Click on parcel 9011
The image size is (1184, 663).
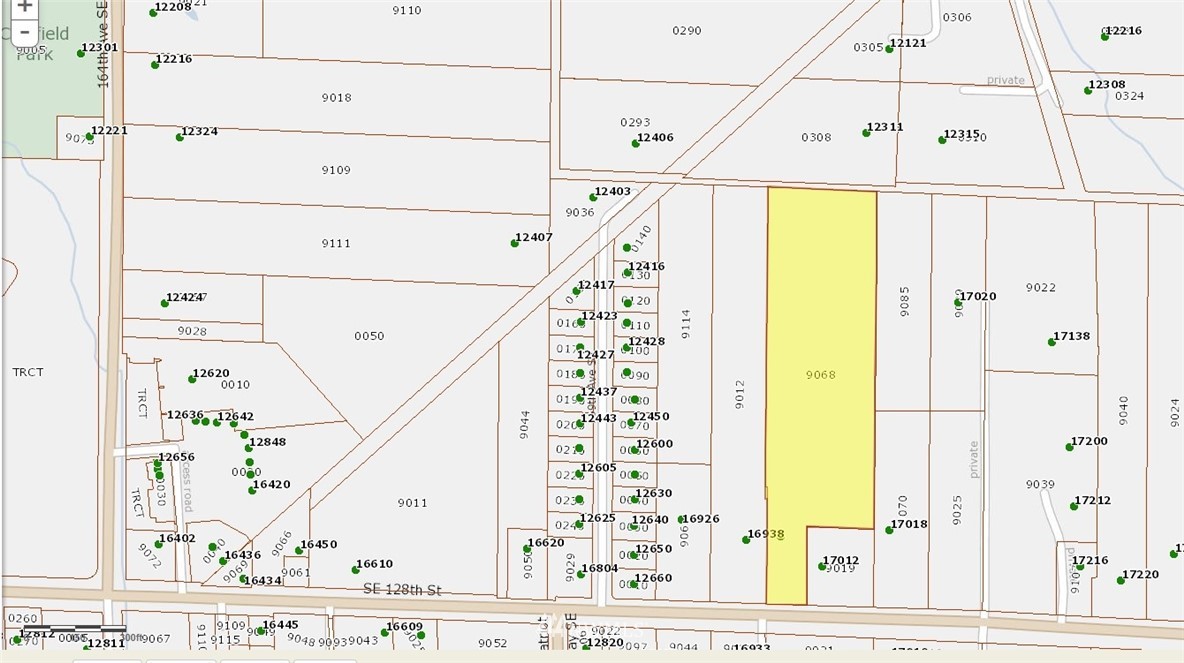[412, 503]
